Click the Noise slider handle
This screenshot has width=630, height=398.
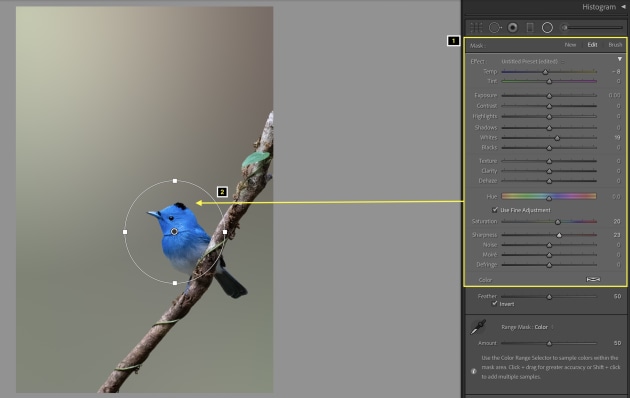(549, 245)
